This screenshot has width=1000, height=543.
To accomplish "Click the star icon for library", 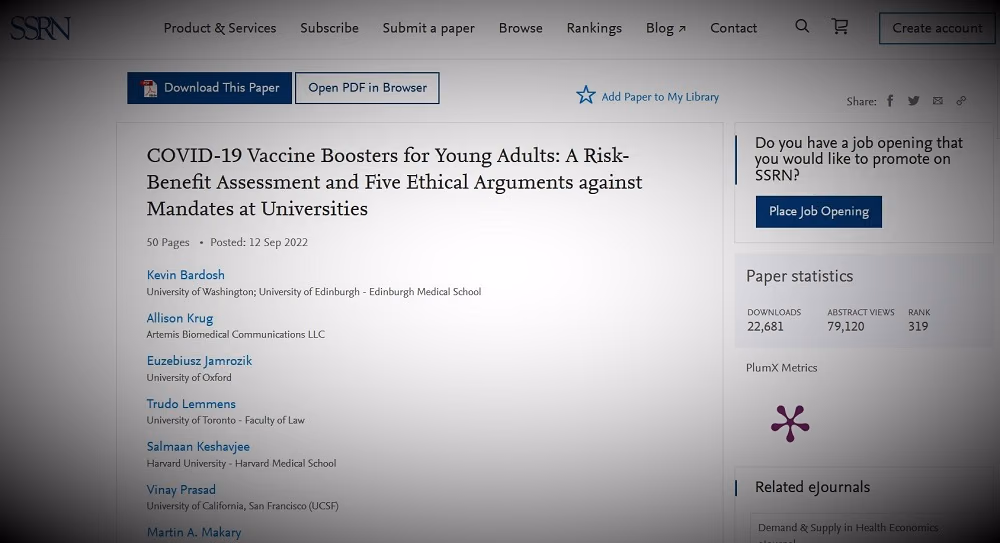I will click(x=585, y=95).
